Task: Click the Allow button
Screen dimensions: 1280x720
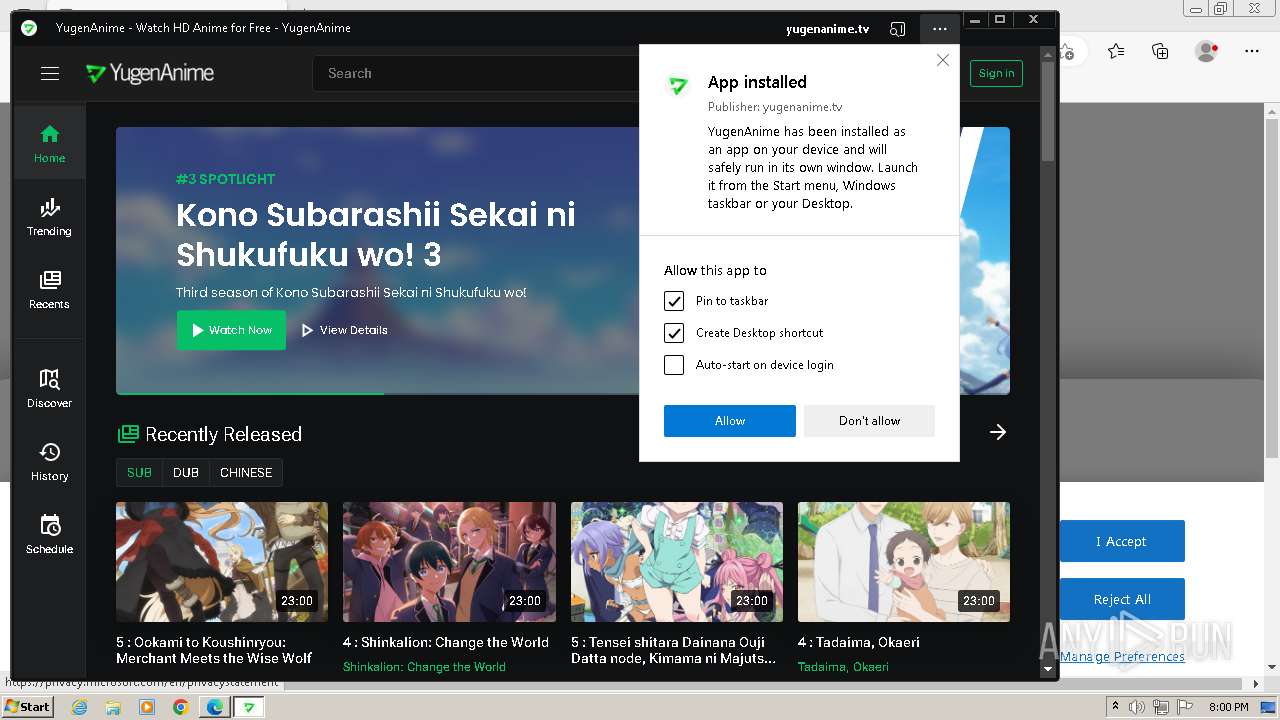Action: click(x=730, y=421)
